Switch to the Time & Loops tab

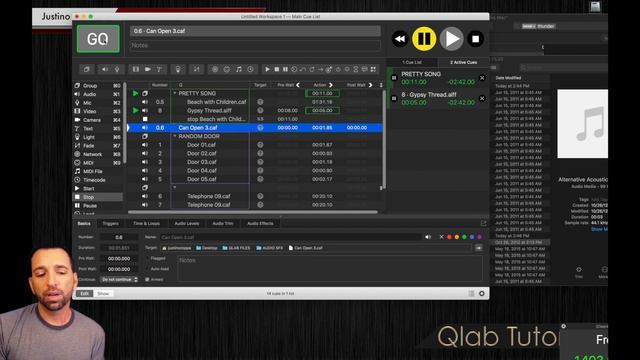[147, 224]
